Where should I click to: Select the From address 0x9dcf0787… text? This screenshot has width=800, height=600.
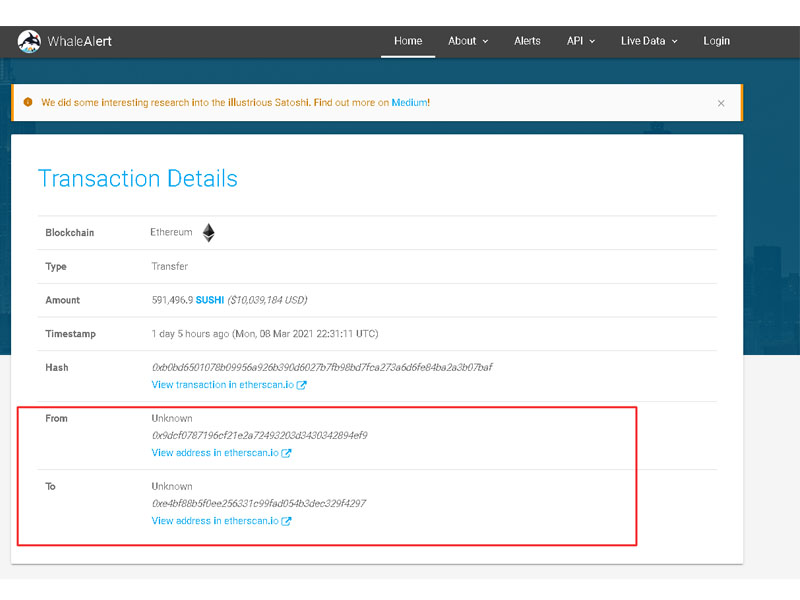click(x=260, y=435)
